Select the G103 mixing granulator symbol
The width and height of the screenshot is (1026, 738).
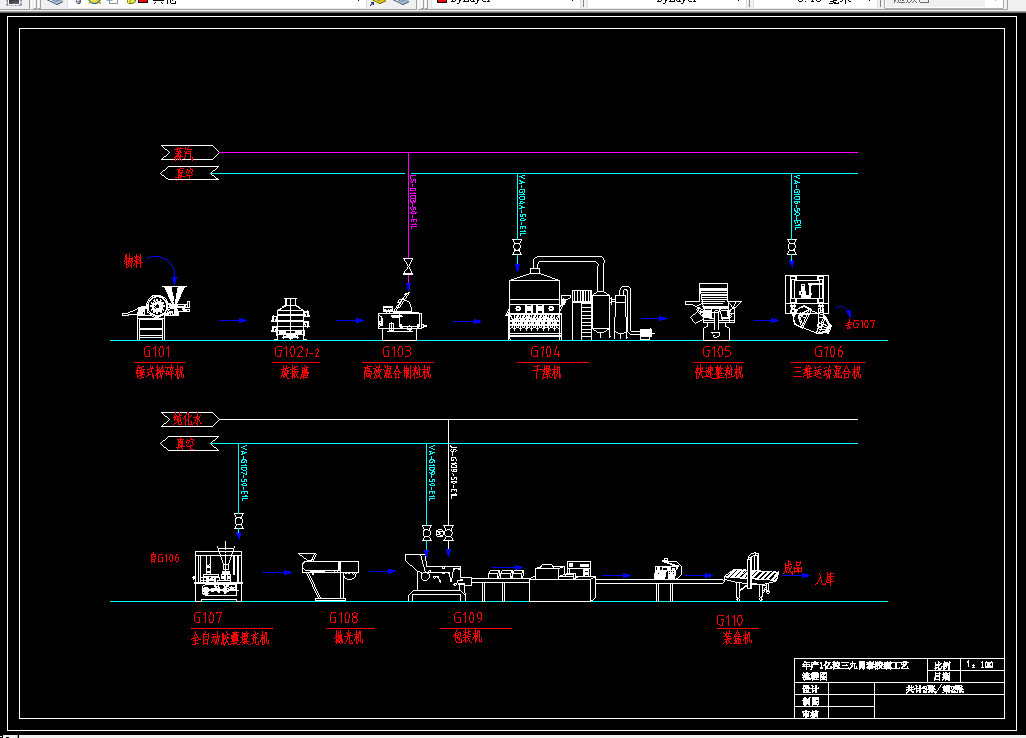(x=401, y=316)
